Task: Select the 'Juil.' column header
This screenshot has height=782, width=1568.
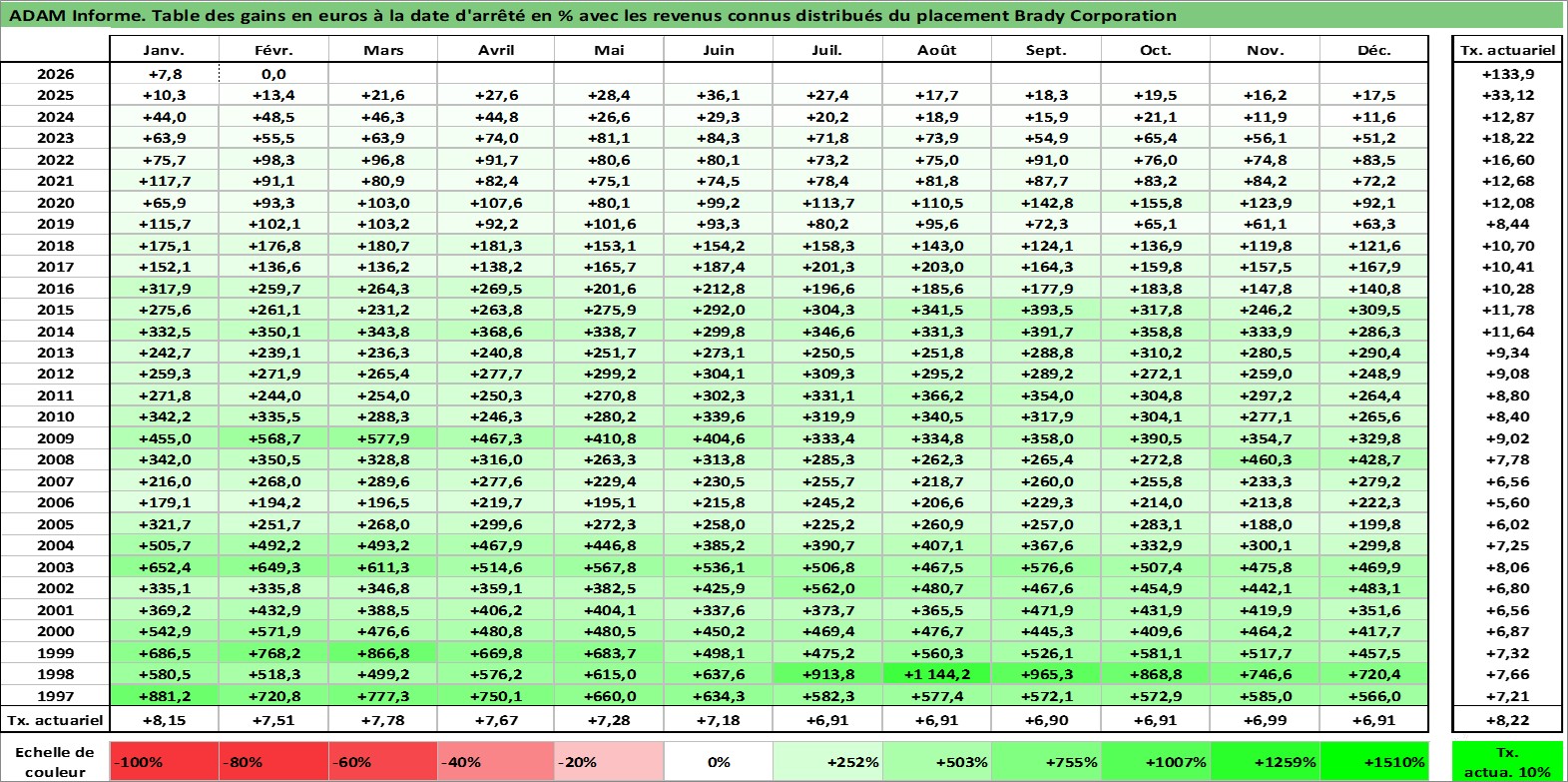Action: [827, 50]
